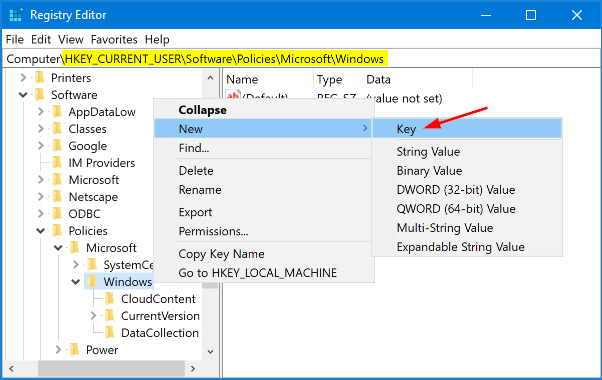Click the Registry Editor app icon in title bar
602x380 pixels.
(x=16, y=15)
